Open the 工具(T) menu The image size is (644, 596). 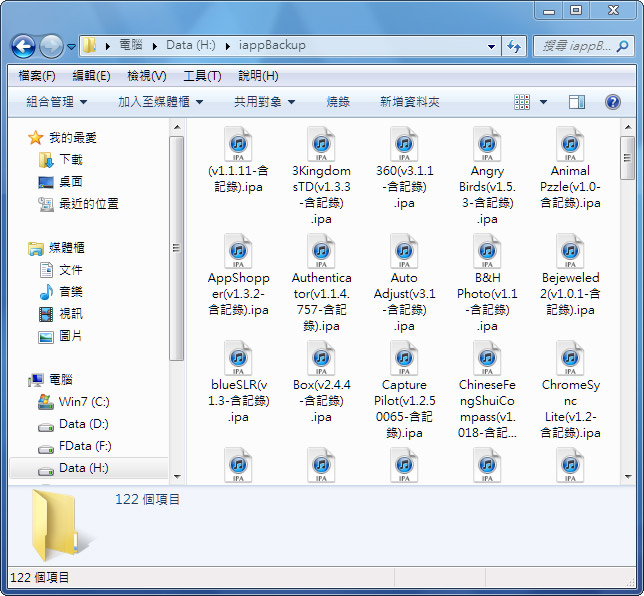tap(202, 76)
